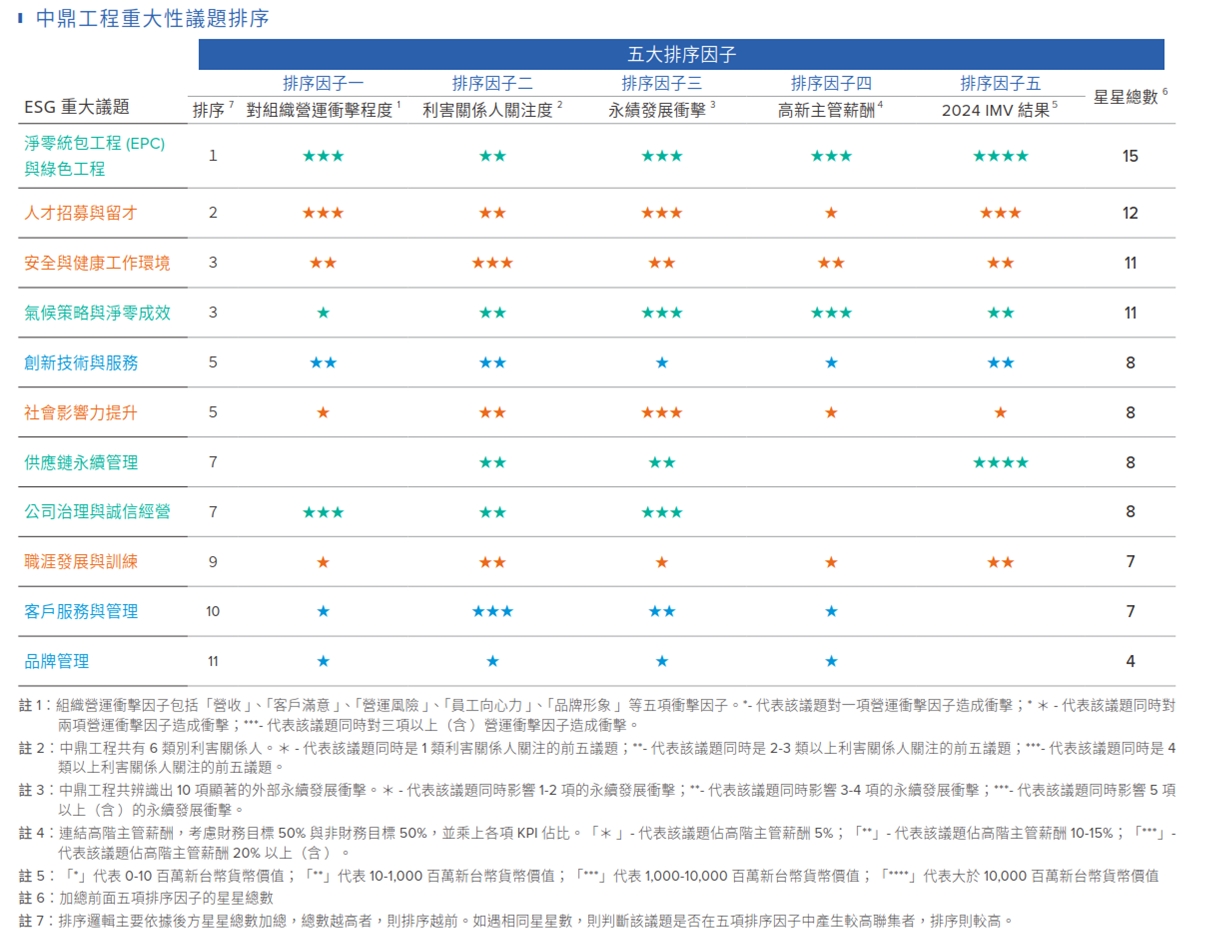Click the 排序因子三 label
This screenshot has height=937, width=1223.
(x=661, y=83)
